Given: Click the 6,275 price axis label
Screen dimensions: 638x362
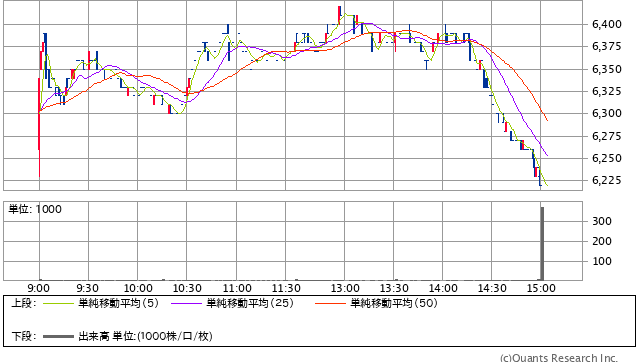Looking at the screenshot, I should tap(607, 136).
